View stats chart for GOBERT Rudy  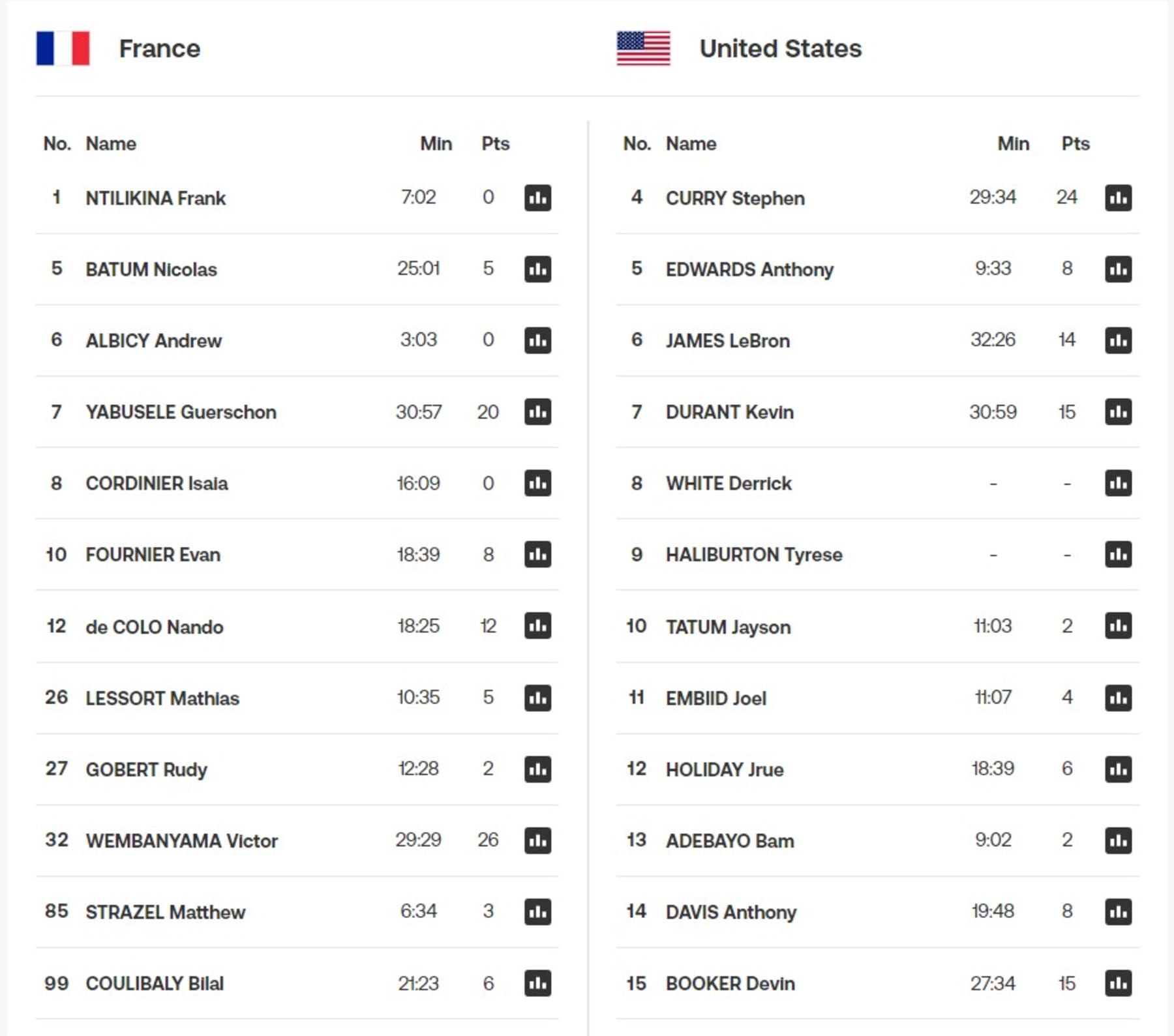537,769
